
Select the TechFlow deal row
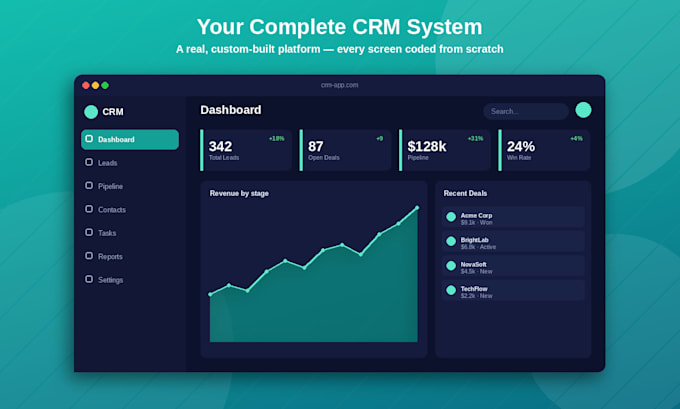point(513,291)
